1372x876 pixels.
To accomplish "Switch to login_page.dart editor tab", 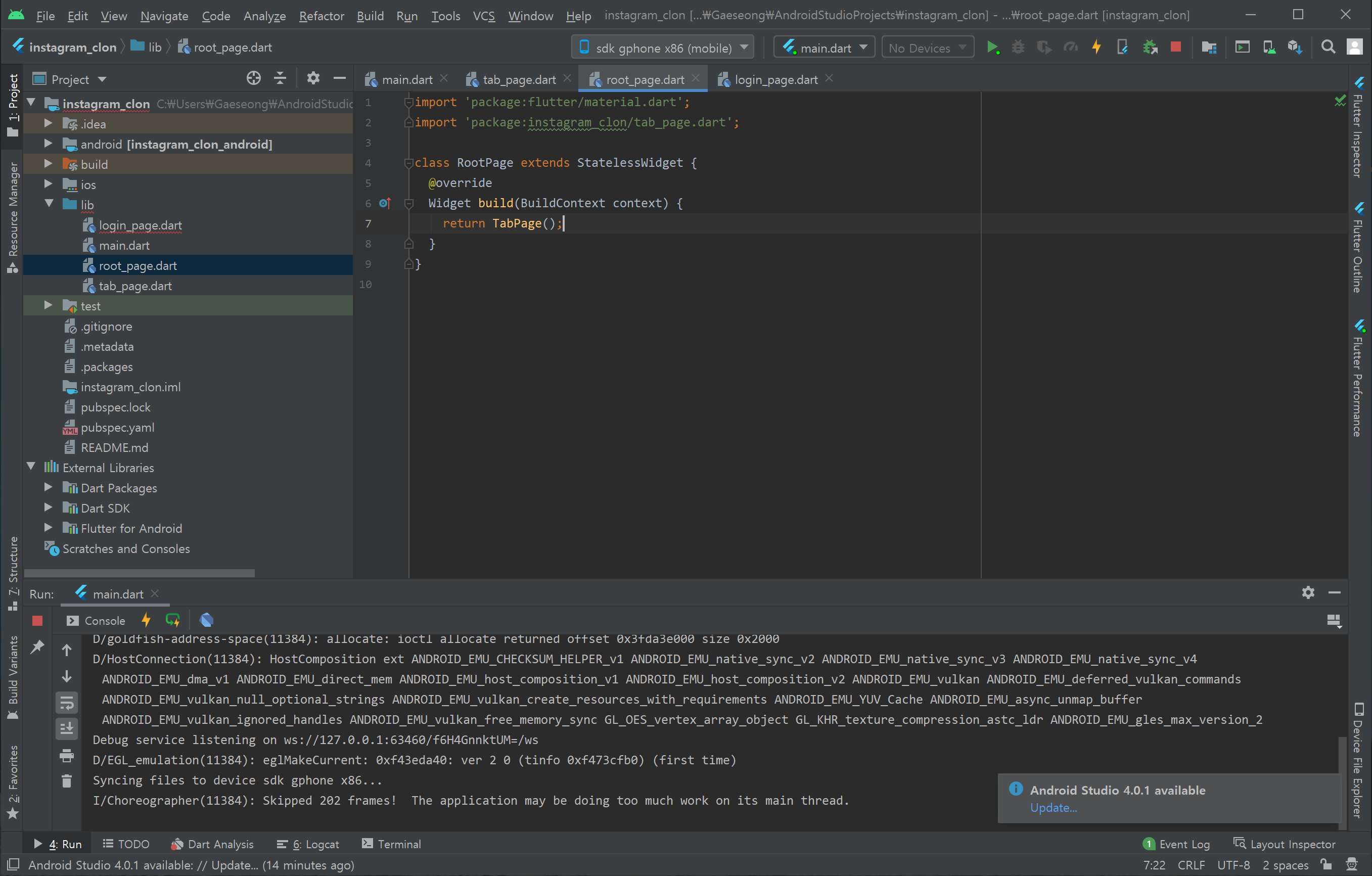I will (775, 79).
